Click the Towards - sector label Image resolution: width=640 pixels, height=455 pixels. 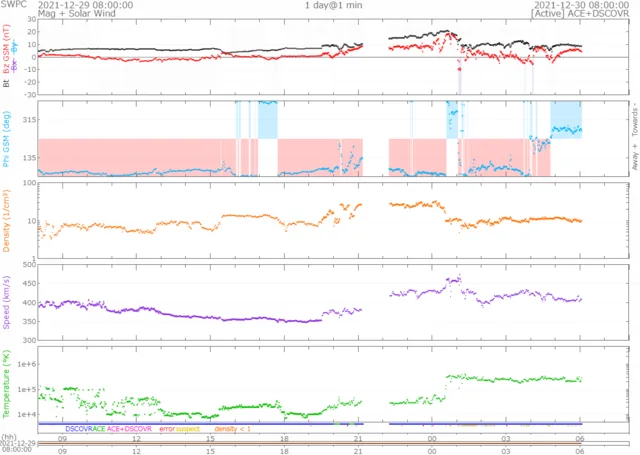[635, 119]
